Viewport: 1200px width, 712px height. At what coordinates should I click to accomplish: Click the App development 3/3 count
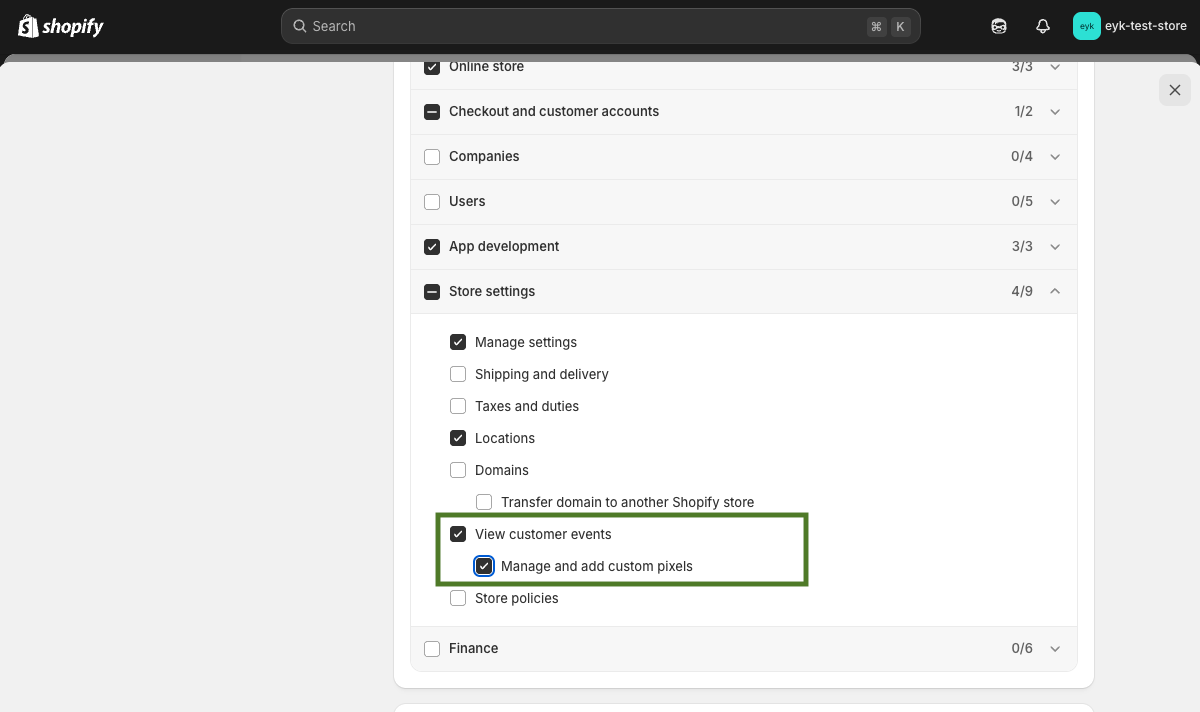(1022, 247)
